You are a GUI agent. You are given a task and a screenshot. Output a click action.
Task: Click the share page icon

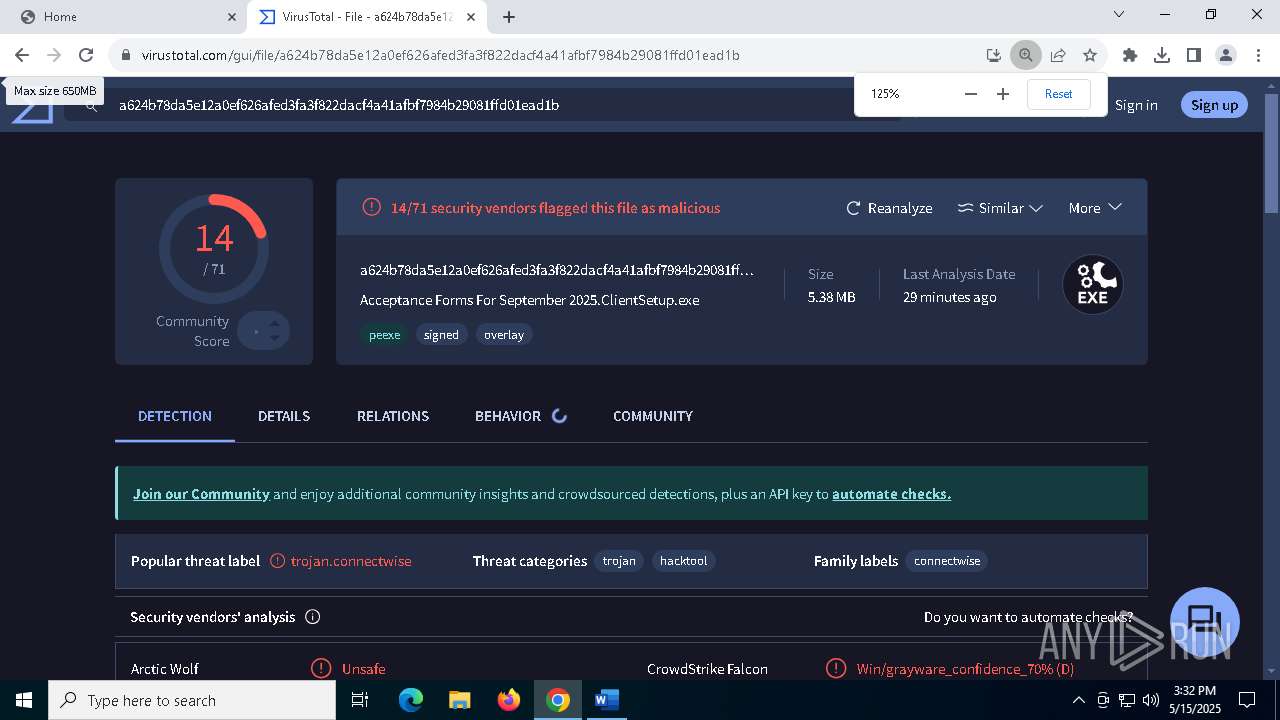(x=1058, y=55)
